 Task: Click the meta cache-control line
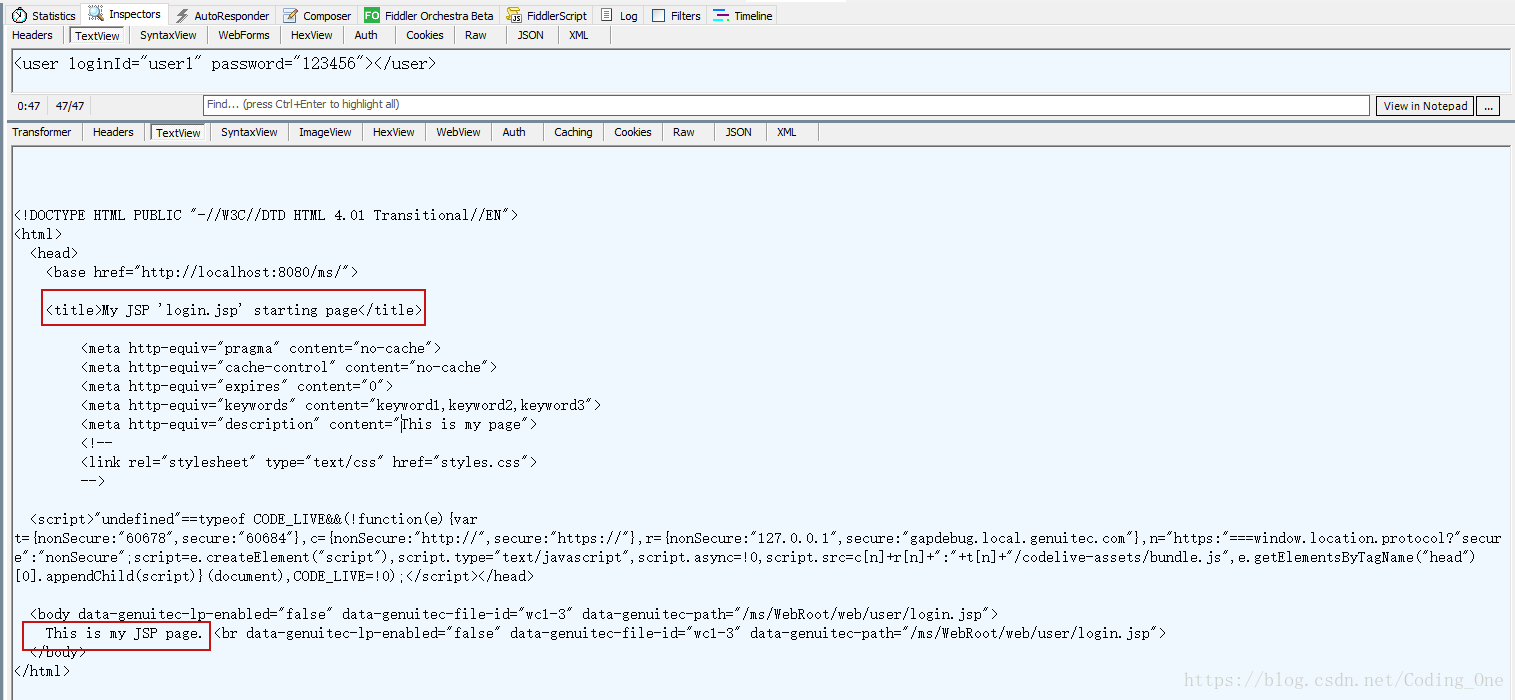click(x=289, y=367)
